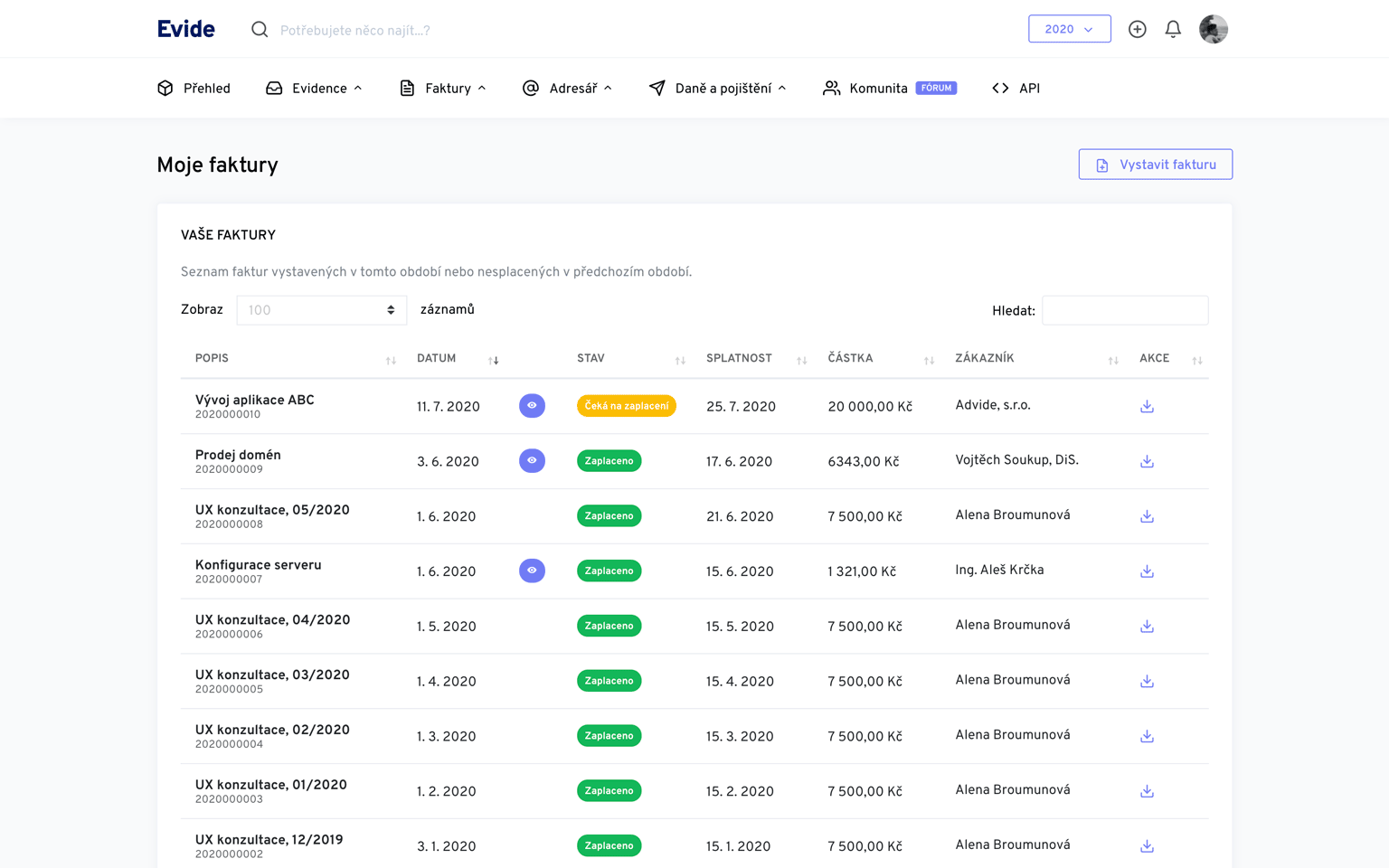Image resolution: width=1389 pixels, height=868 pixels.
Task: Click the Hledat search input field
Action: click(1124, 310)
